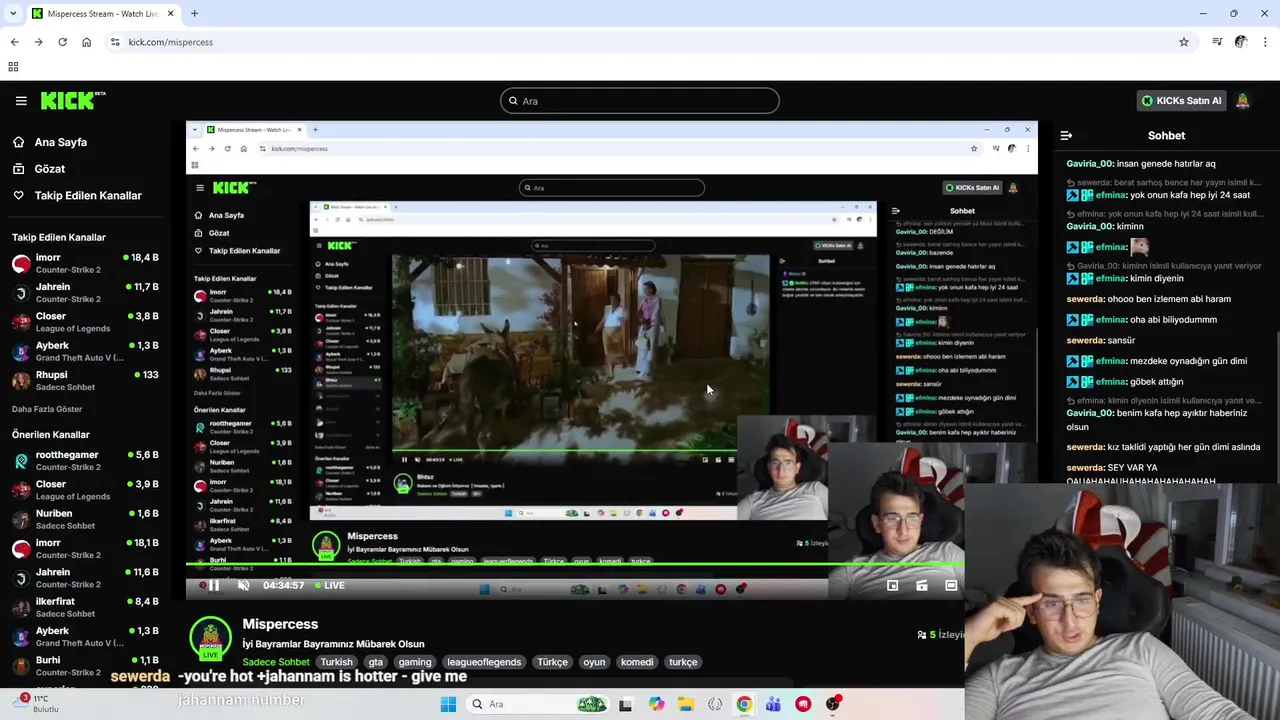This screenshot has height=720, width=1280.
Task: Pause the live stream
Action: pos(213,585)
